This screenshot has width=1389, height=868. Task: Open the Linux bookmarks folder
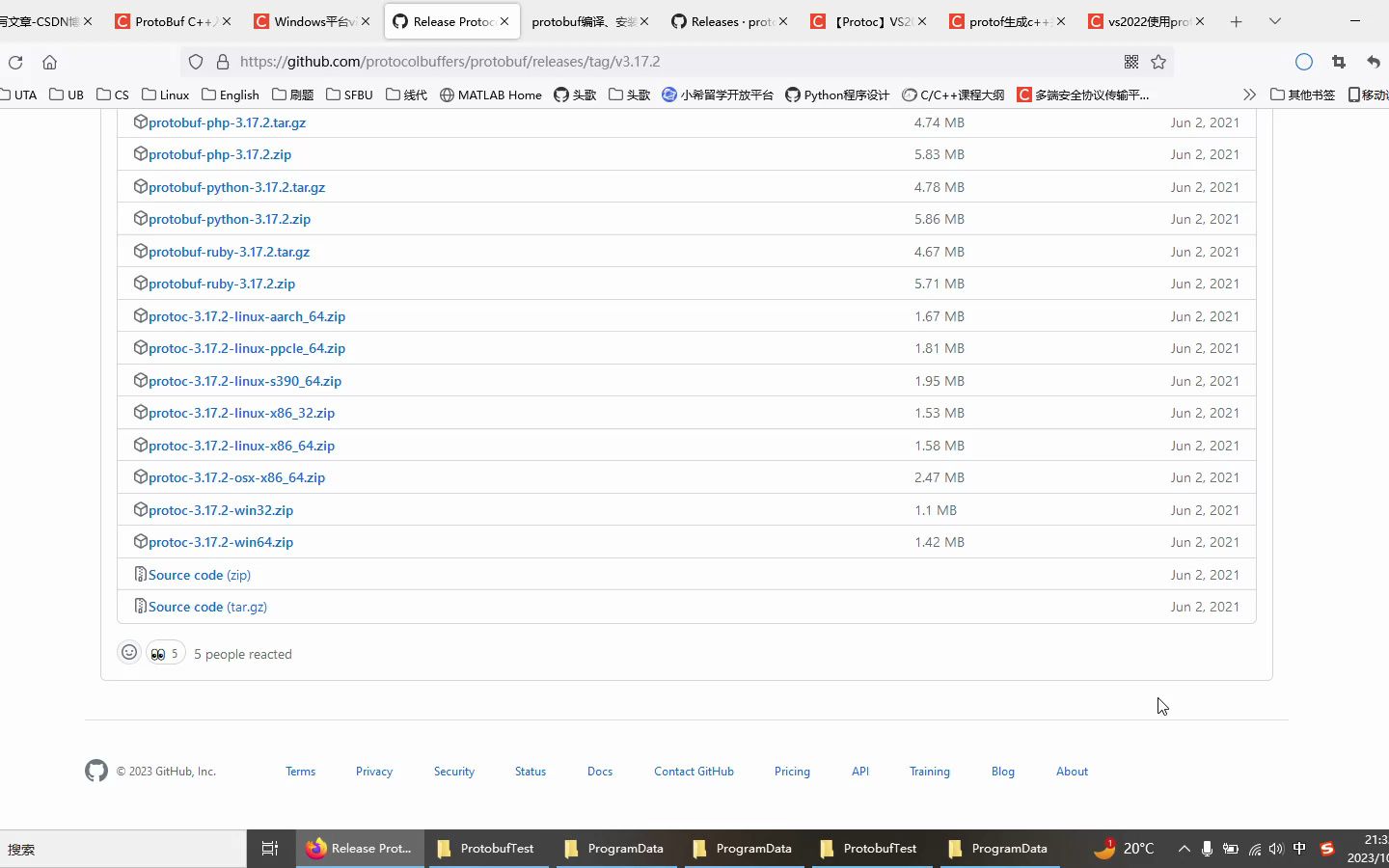click(x=166, y=95)
